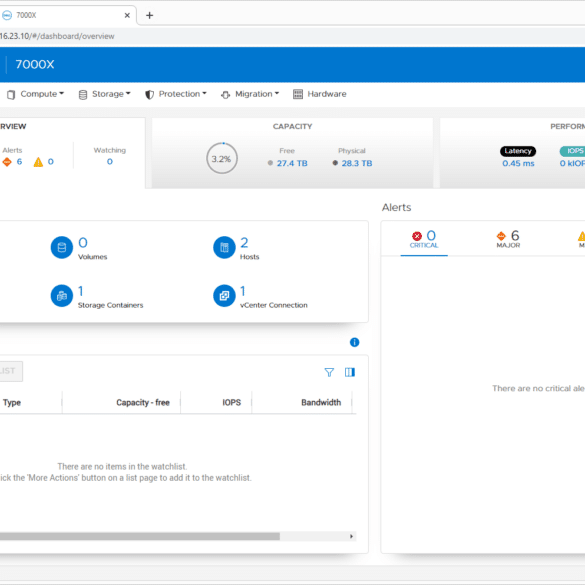Click the 0.45 ms latency value
The height and width of the screenshot is (585, 585).
pyautogui.click(x=518, y=163)
